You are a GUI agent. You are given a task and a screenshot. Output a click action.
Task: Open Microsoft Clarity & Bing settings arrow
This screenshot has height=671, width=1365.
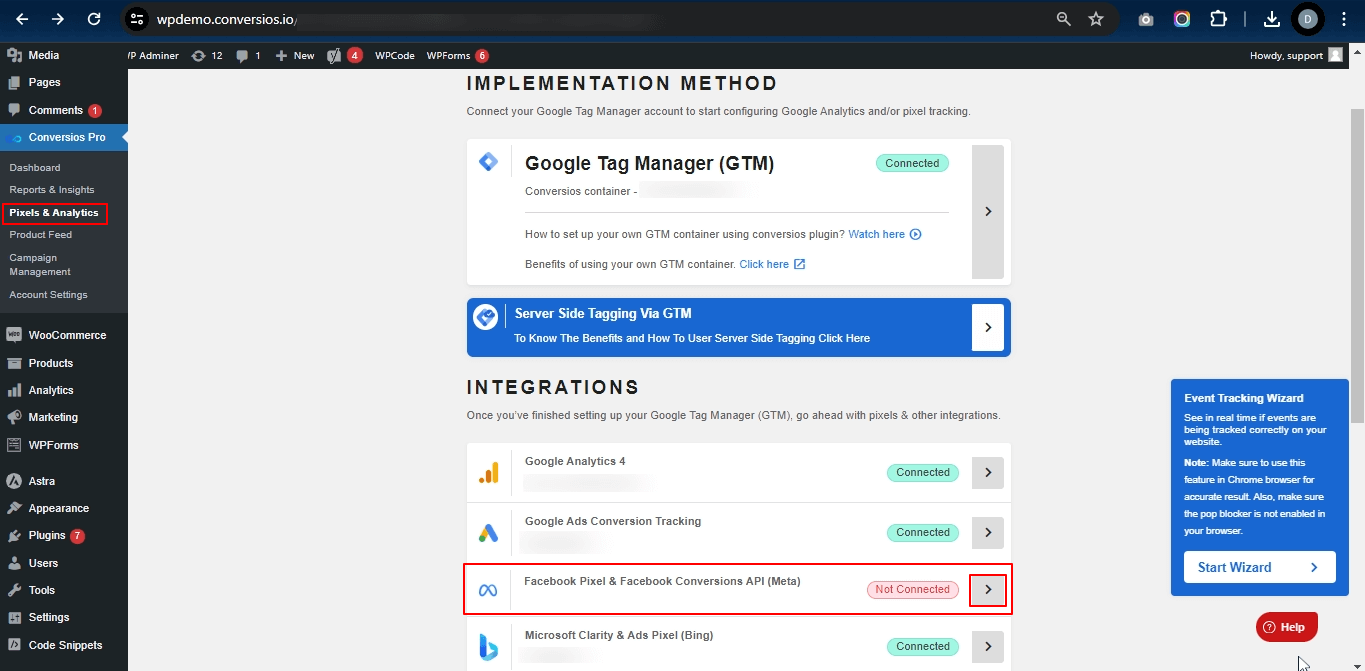pos(988,647)
